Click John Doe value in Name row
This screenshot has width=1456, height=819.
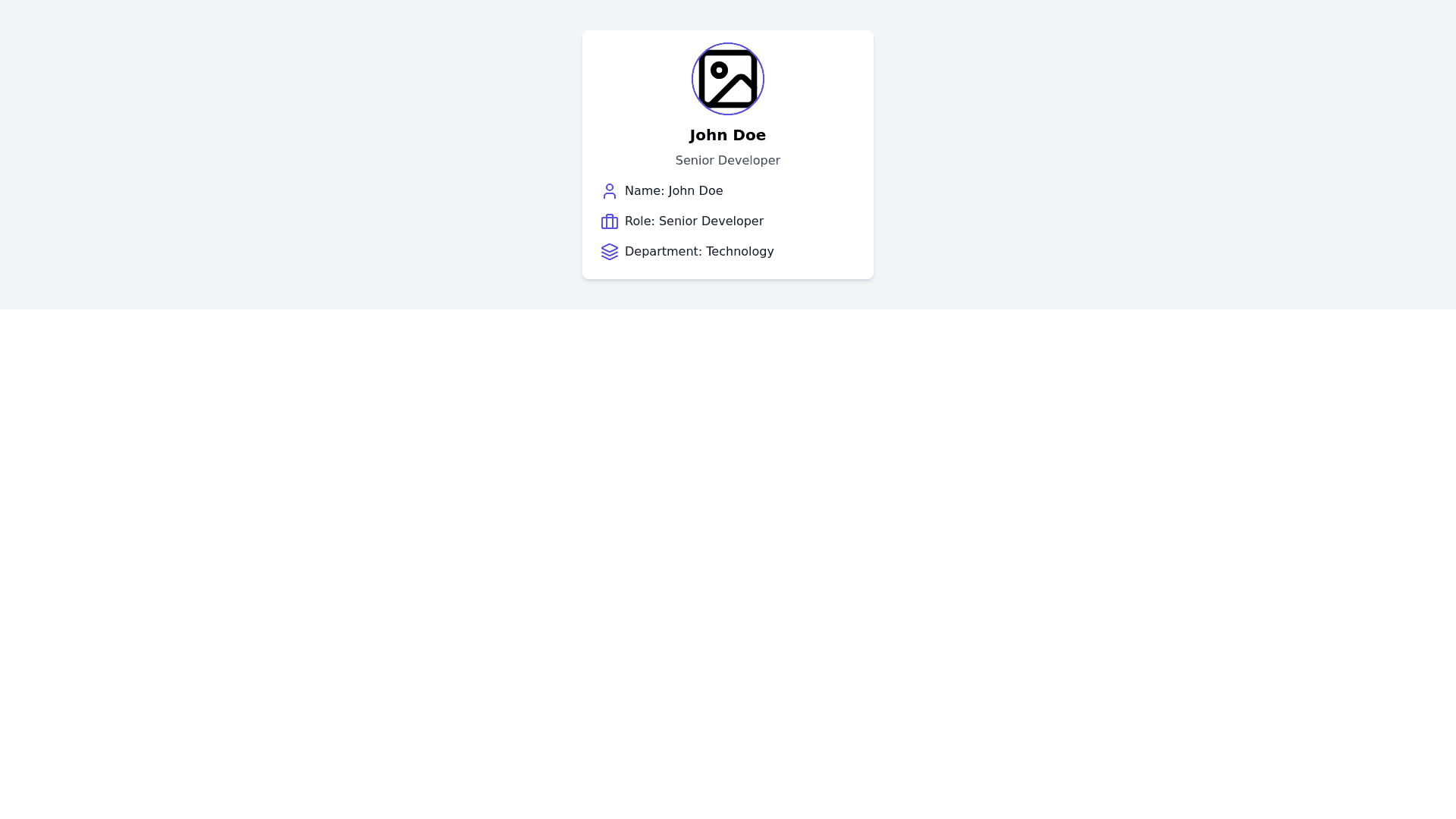(695, 191)
